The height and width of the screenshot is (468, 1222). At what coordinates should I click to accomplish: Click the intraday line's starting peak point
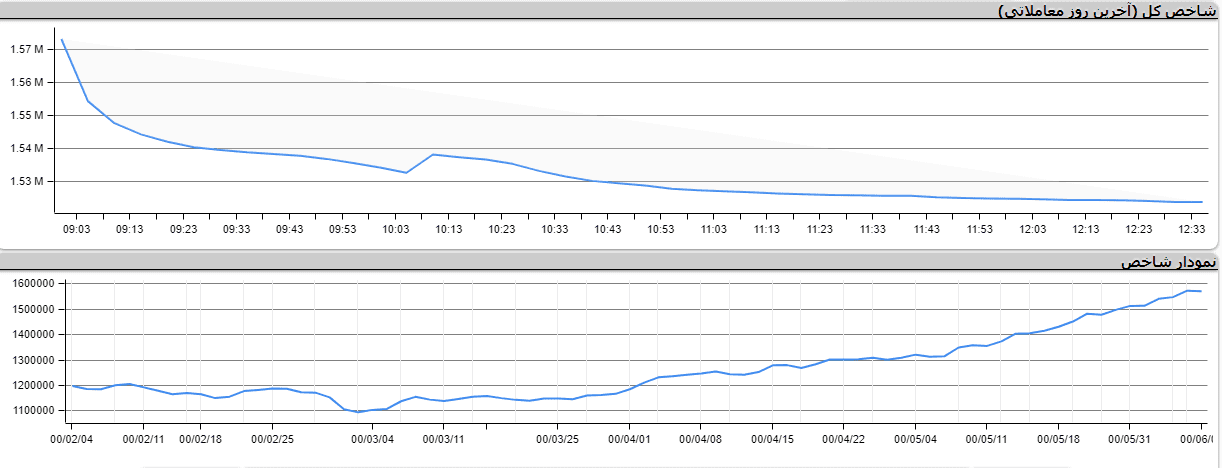[x=62, y=40]
